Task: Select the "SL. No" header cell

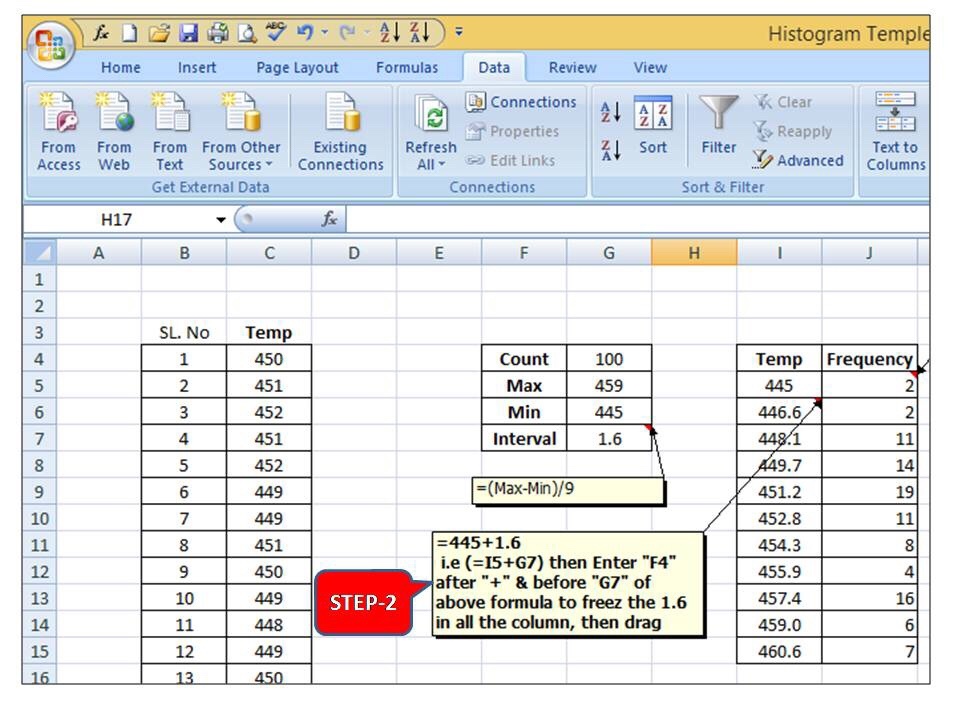Action: click(184, 332)
